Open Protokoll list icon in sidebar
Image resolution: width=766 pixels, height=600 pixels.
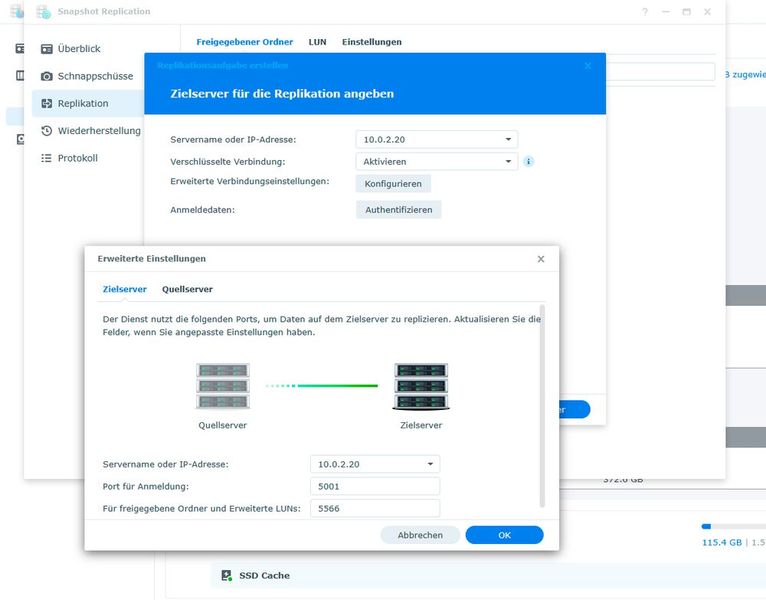tap(46, 158)
